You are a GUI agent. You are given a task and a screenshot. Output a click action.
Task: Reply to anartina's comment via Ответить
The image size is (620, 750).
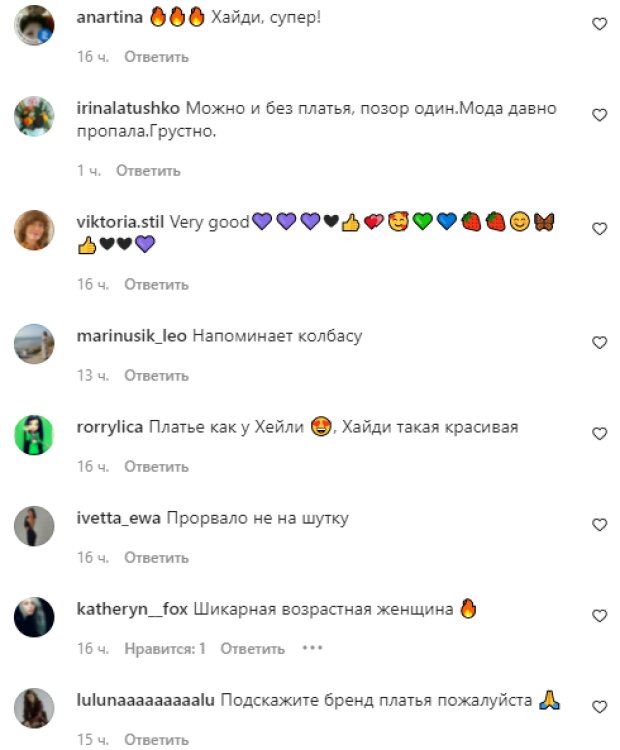156,57
